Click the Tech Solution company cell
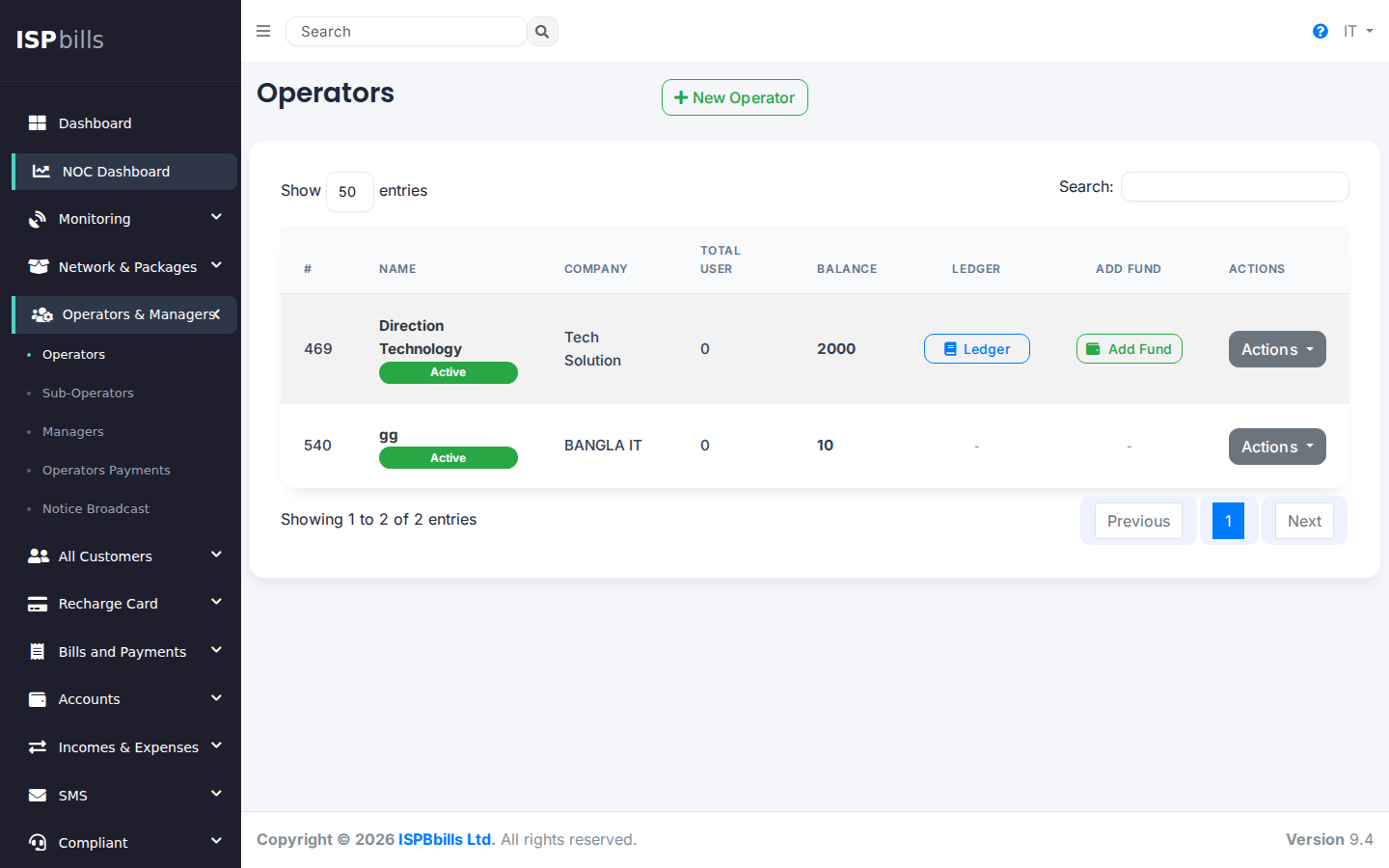 [592, 349]
